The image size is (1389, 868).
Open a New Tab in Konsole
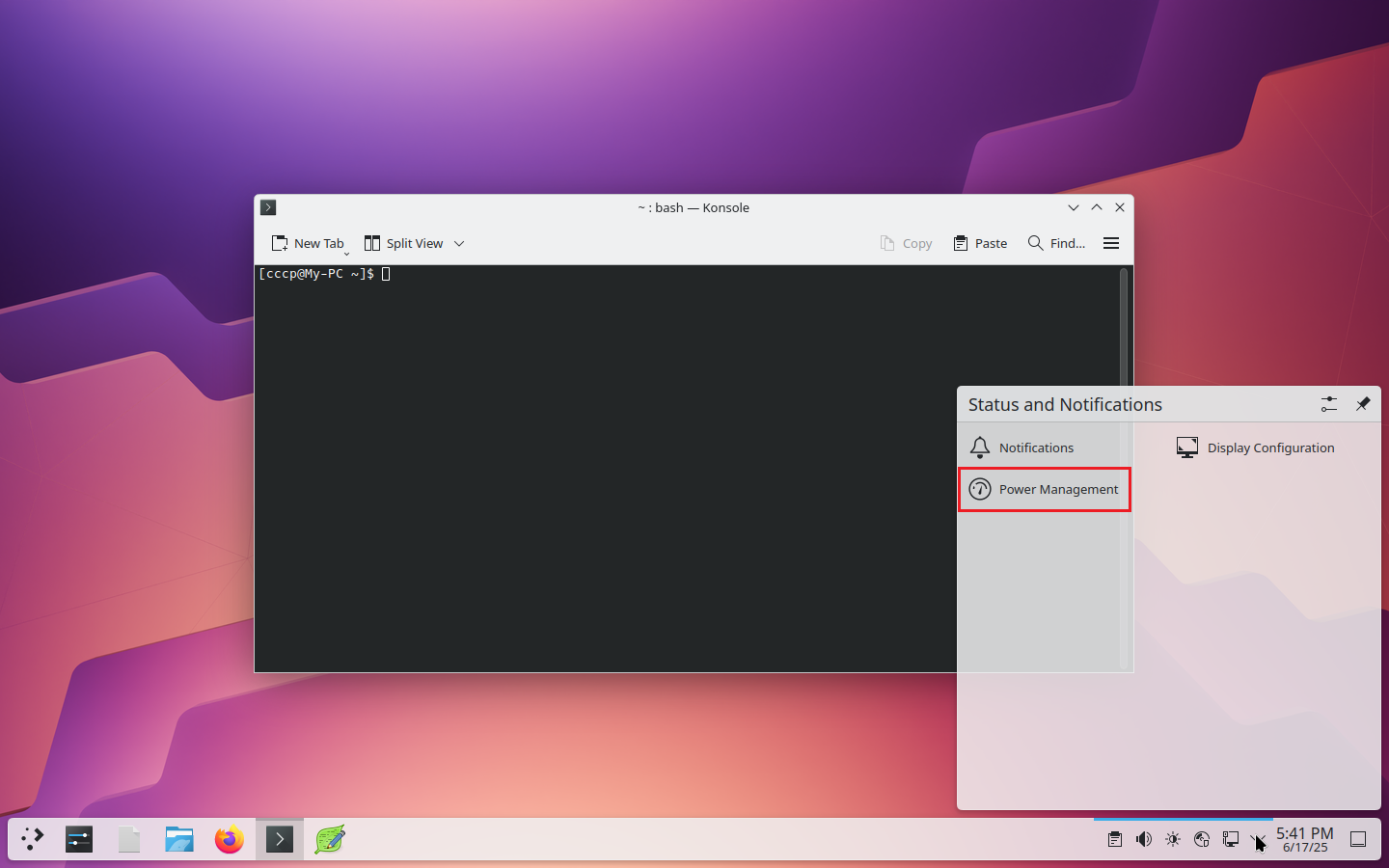(x=308, y=243)
